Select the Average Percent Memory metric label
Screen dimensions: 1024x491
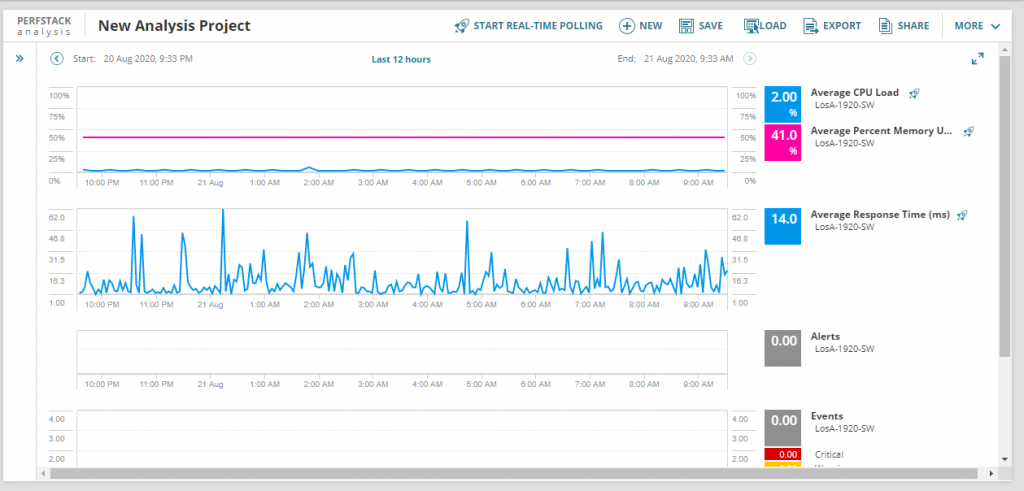pos(882,131)
